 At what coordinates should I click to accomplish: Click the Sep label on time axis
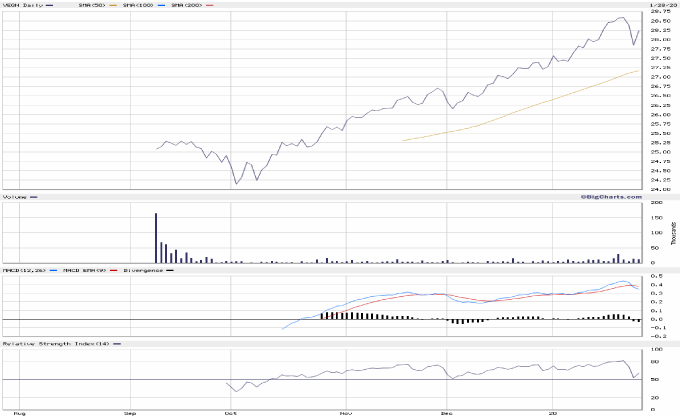tap(129, 412)
